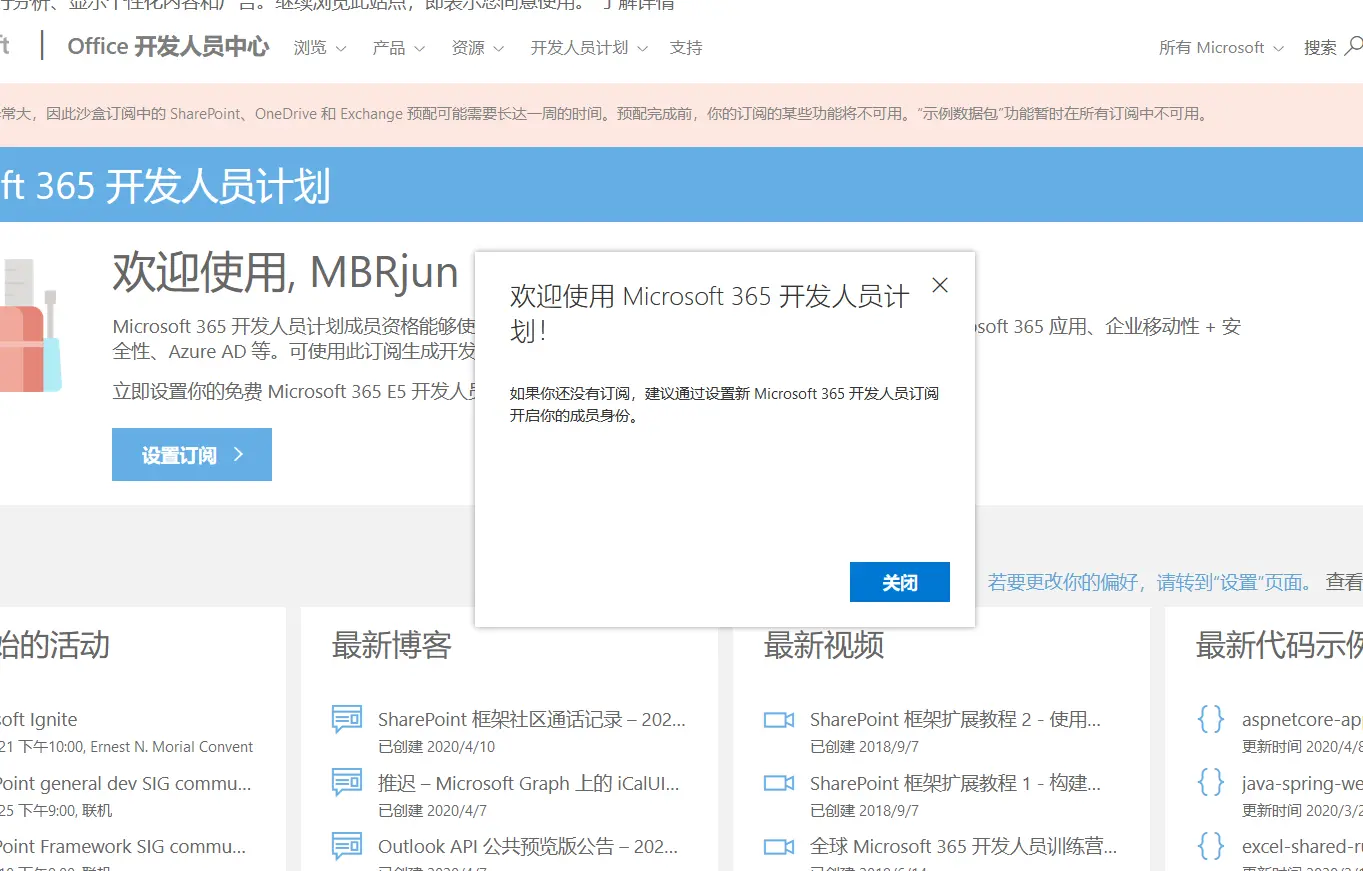Click 已创建 2020/4/7 date text
Viewport: 1363px width, 871px height.
pos(432,810)
